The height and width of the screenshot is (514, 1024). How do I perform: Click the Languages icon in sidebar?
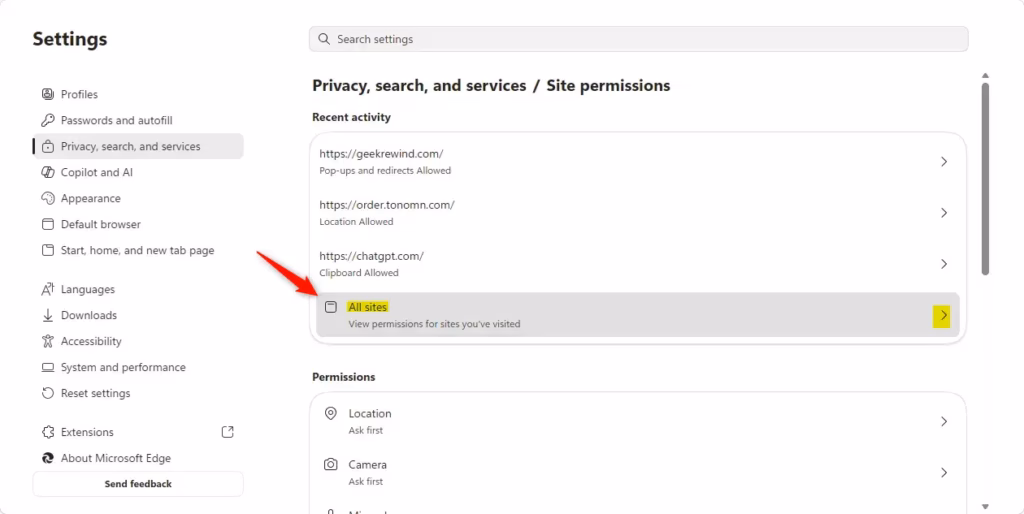point(48,289)
